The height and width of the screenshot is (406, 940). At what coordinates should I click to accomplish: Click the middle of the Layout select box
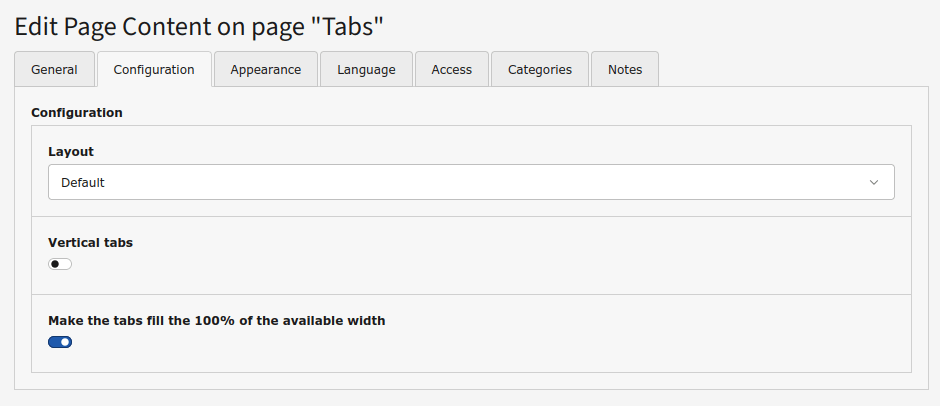click(x=471, y=183)
